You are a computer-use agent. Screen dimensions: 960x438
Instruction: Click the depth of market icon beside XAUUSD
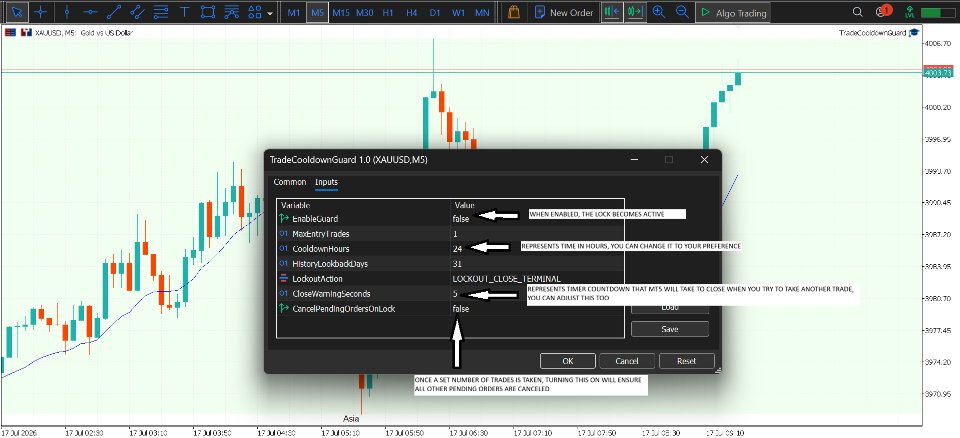[x=10, y=32]
